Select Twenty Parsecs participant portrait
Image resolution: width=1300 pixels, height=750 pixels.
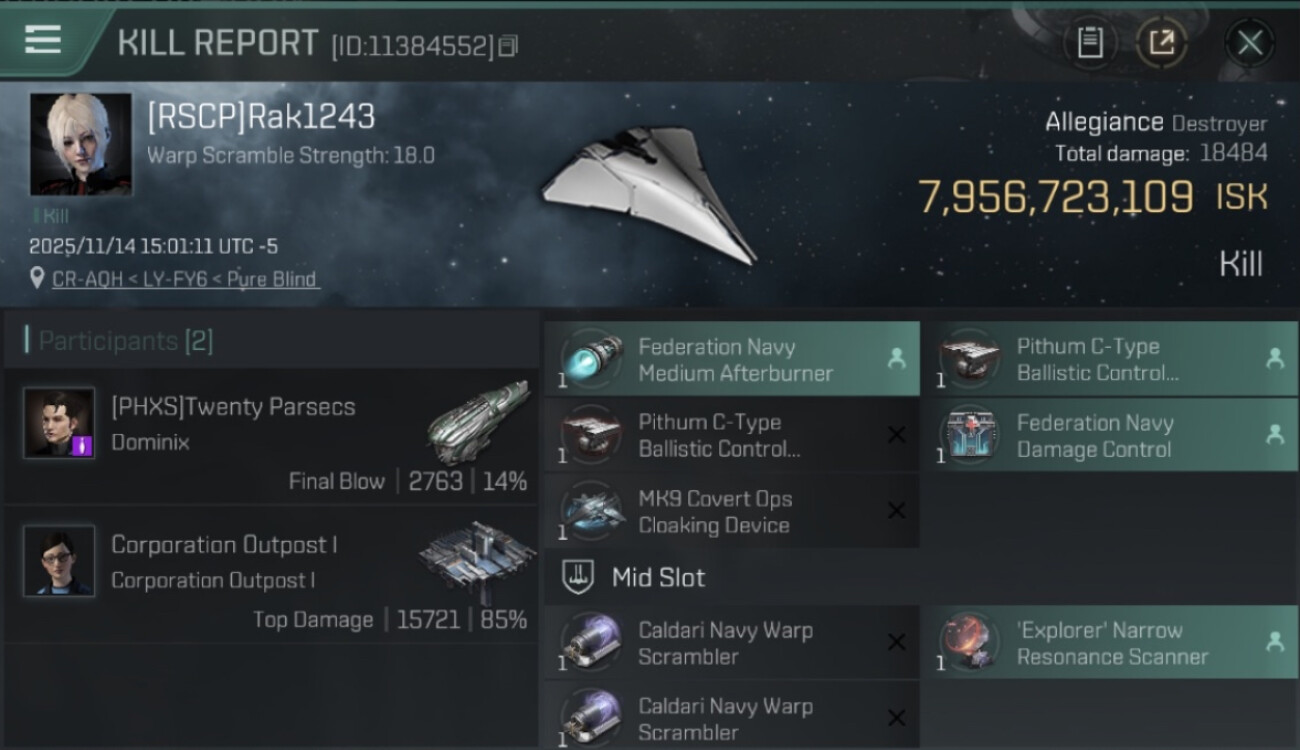[x=59, y=423]
